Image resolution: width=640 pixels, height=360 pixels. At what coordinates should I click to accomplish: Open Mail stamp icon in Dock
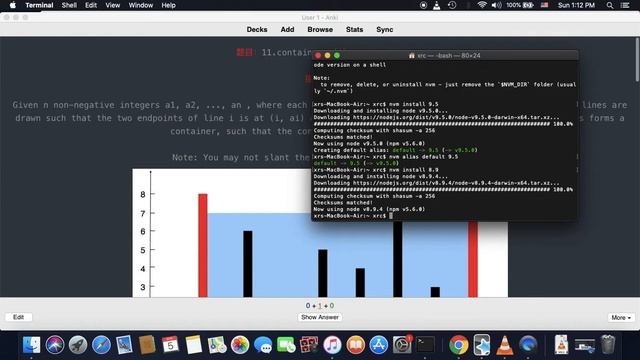tap(124, 345)
